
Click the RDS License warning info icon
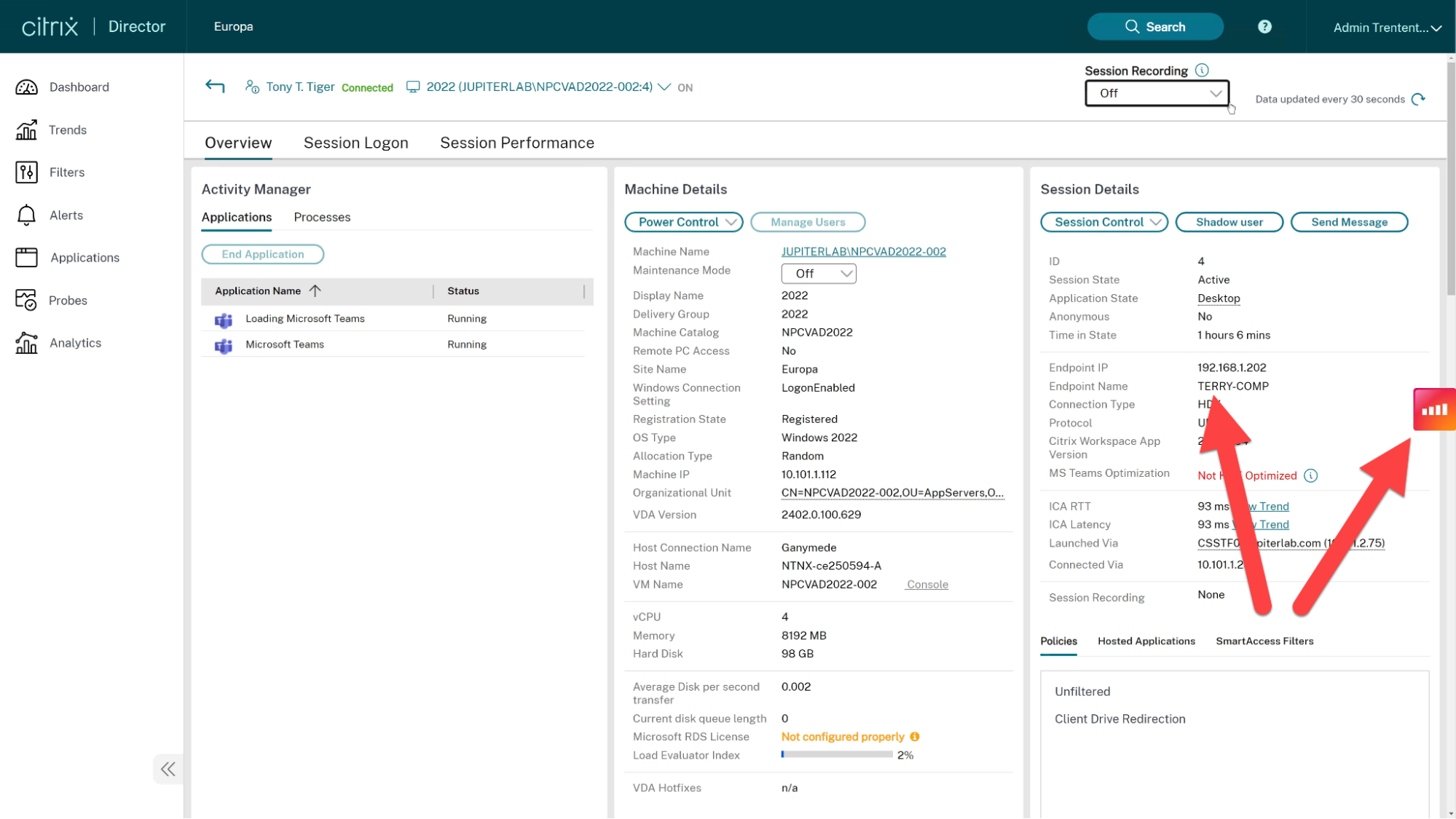[x=915, y=737]
